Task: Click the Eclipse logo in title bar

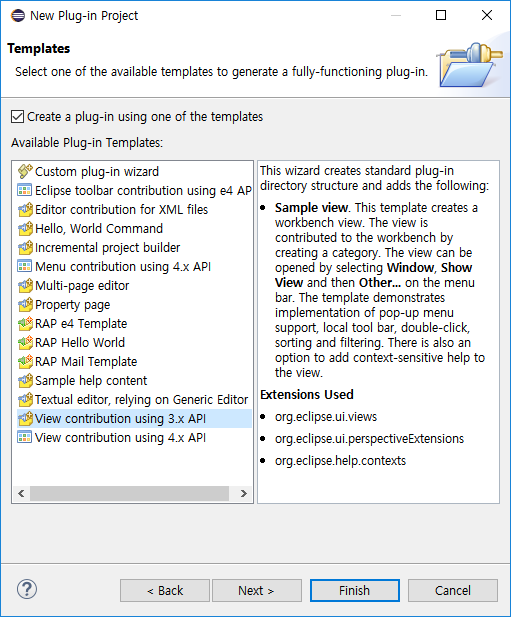Action: tap(18, 16)
